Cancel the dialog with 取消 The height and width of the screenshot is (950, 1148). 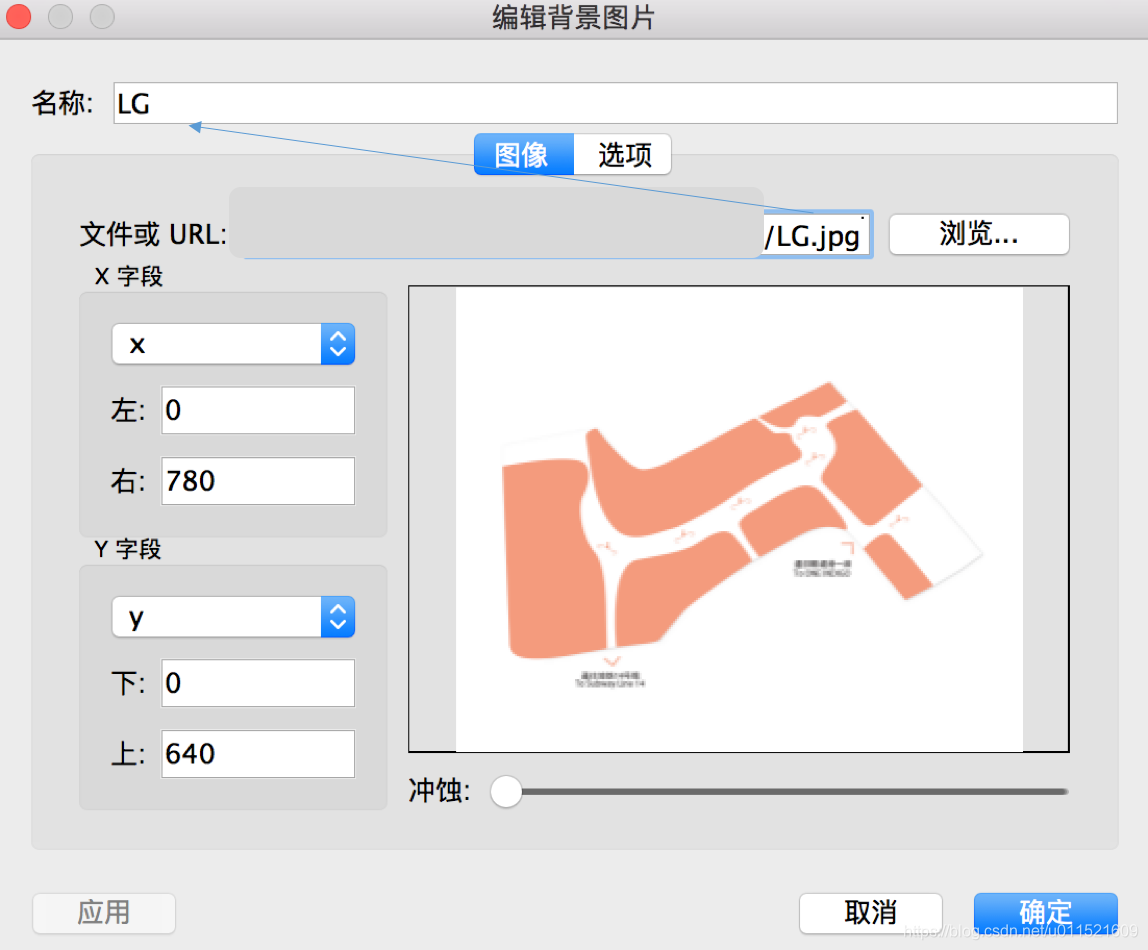point(869,912)
